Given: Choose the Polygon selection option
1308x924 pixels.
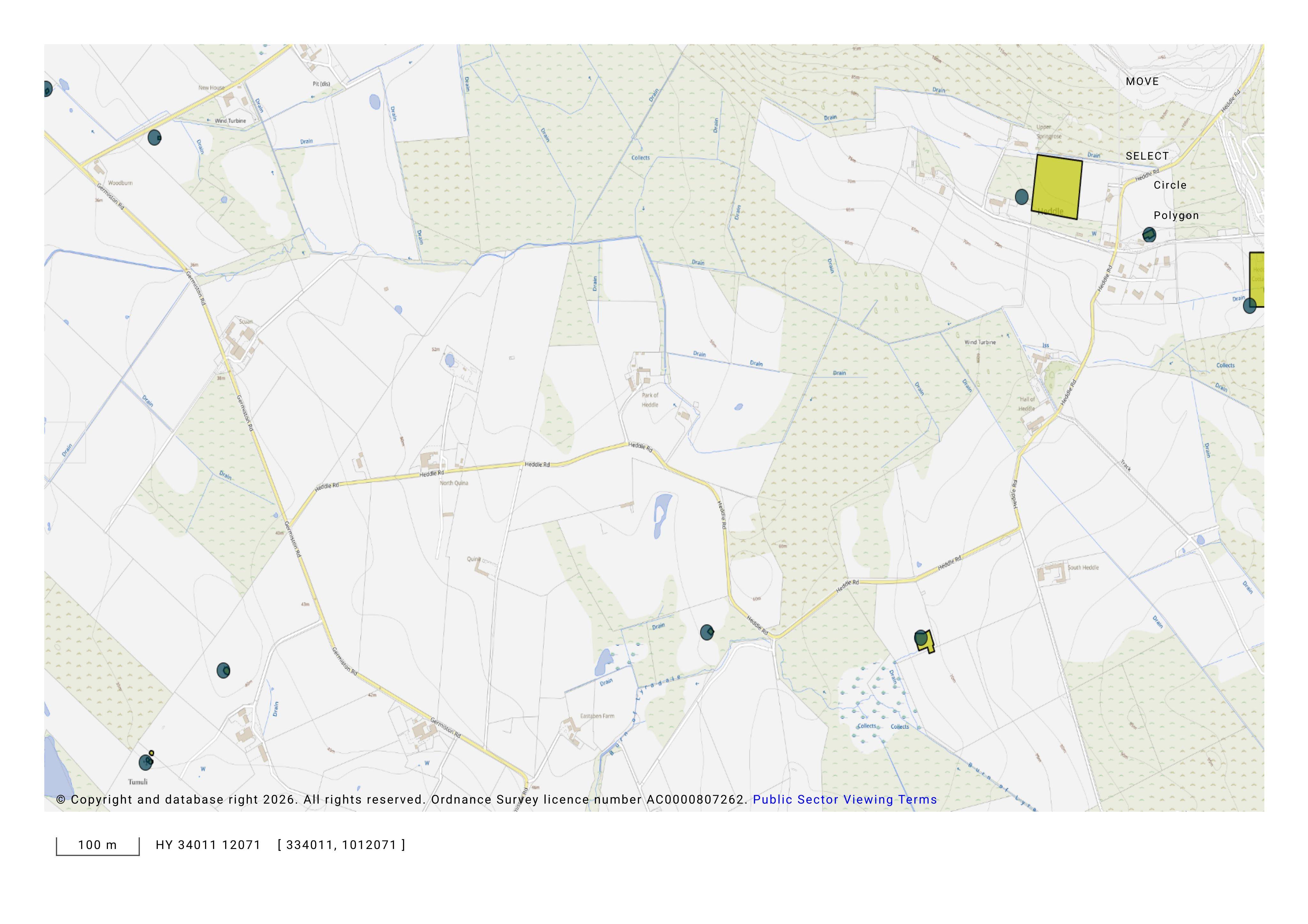Looking at the screenshot, I should point(1176,215).
